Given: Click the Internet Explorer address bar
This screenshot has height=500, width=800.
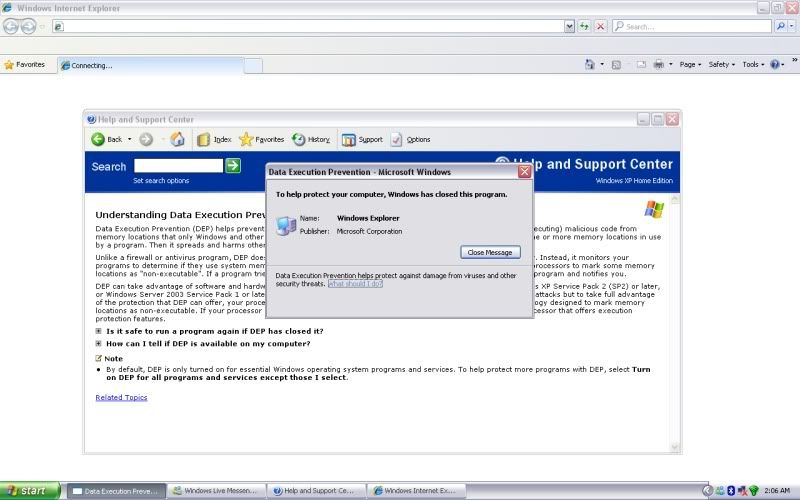Looking at the screenshot, I should pos(309,26).
